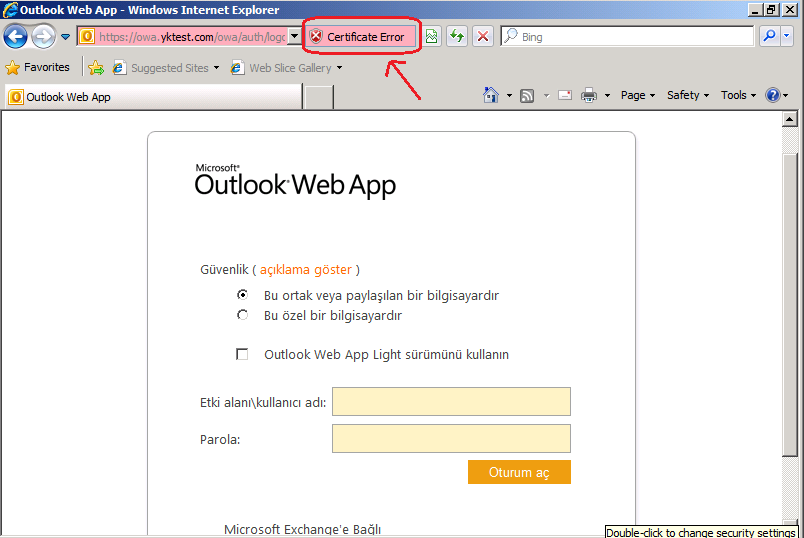804x538 pixels.
Task: Click the Parola password field
Action: (451, 438)
